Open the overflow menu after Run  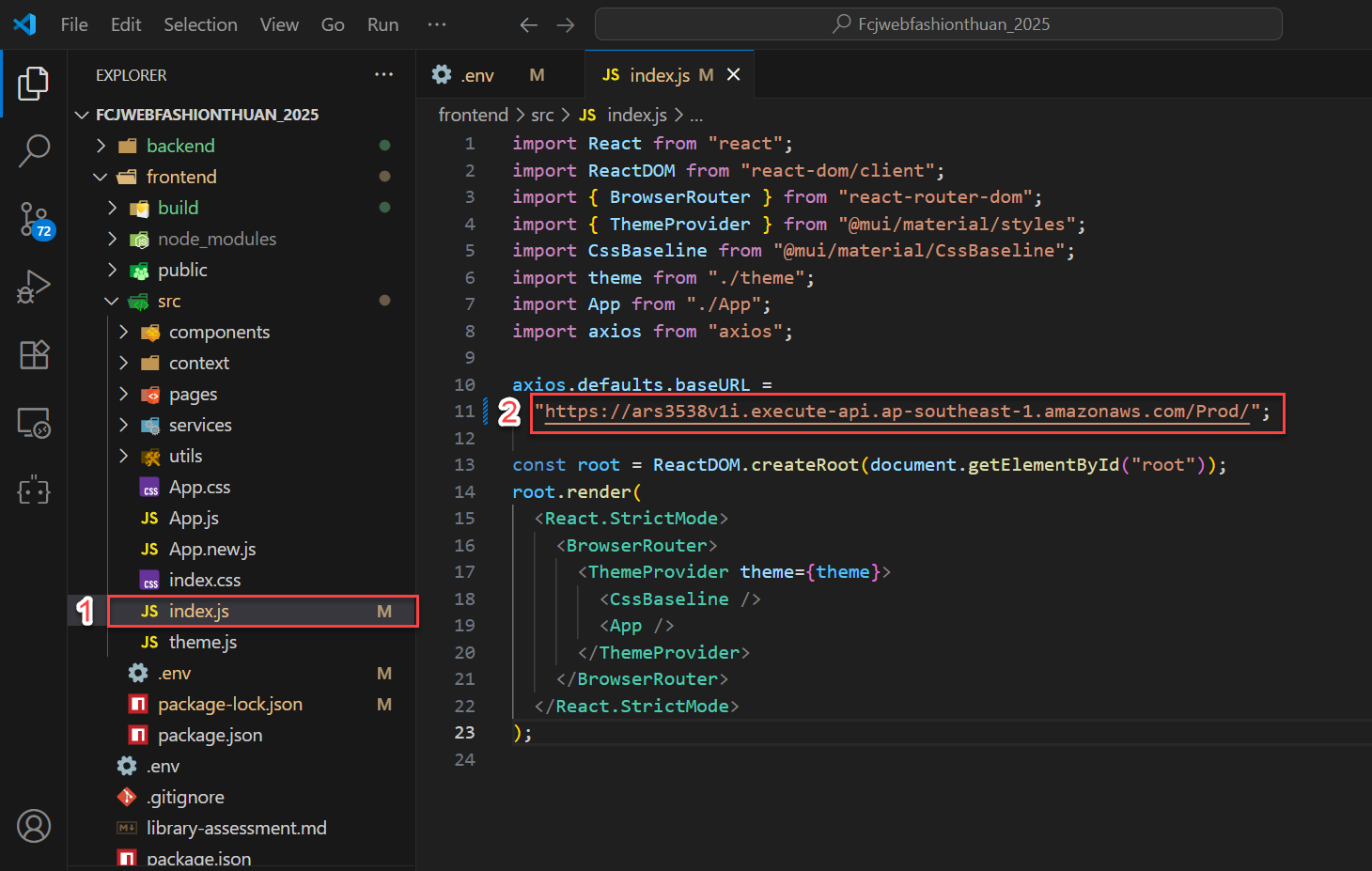coord(437,24)
